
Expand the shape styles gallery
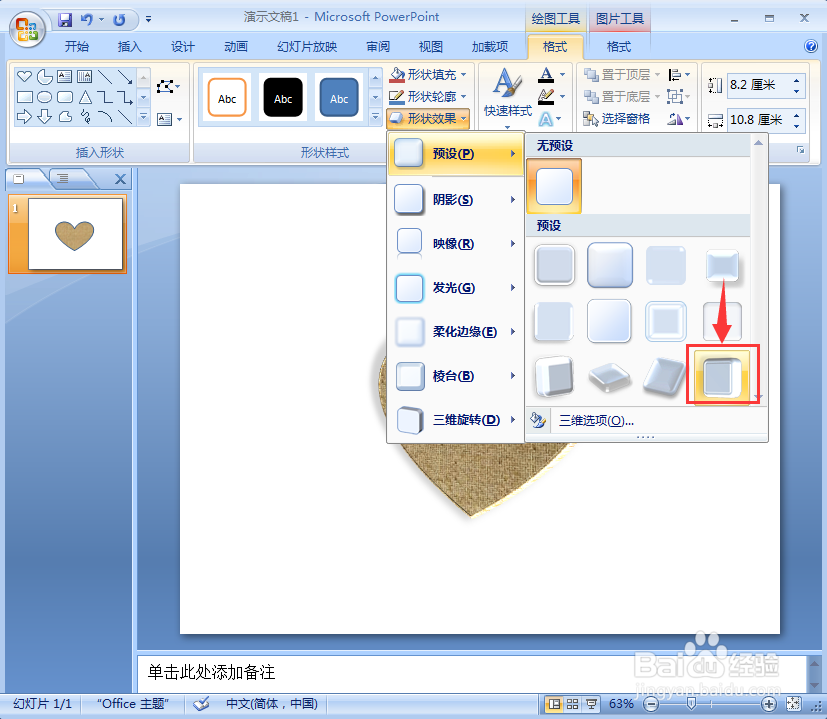click(376, 117)
